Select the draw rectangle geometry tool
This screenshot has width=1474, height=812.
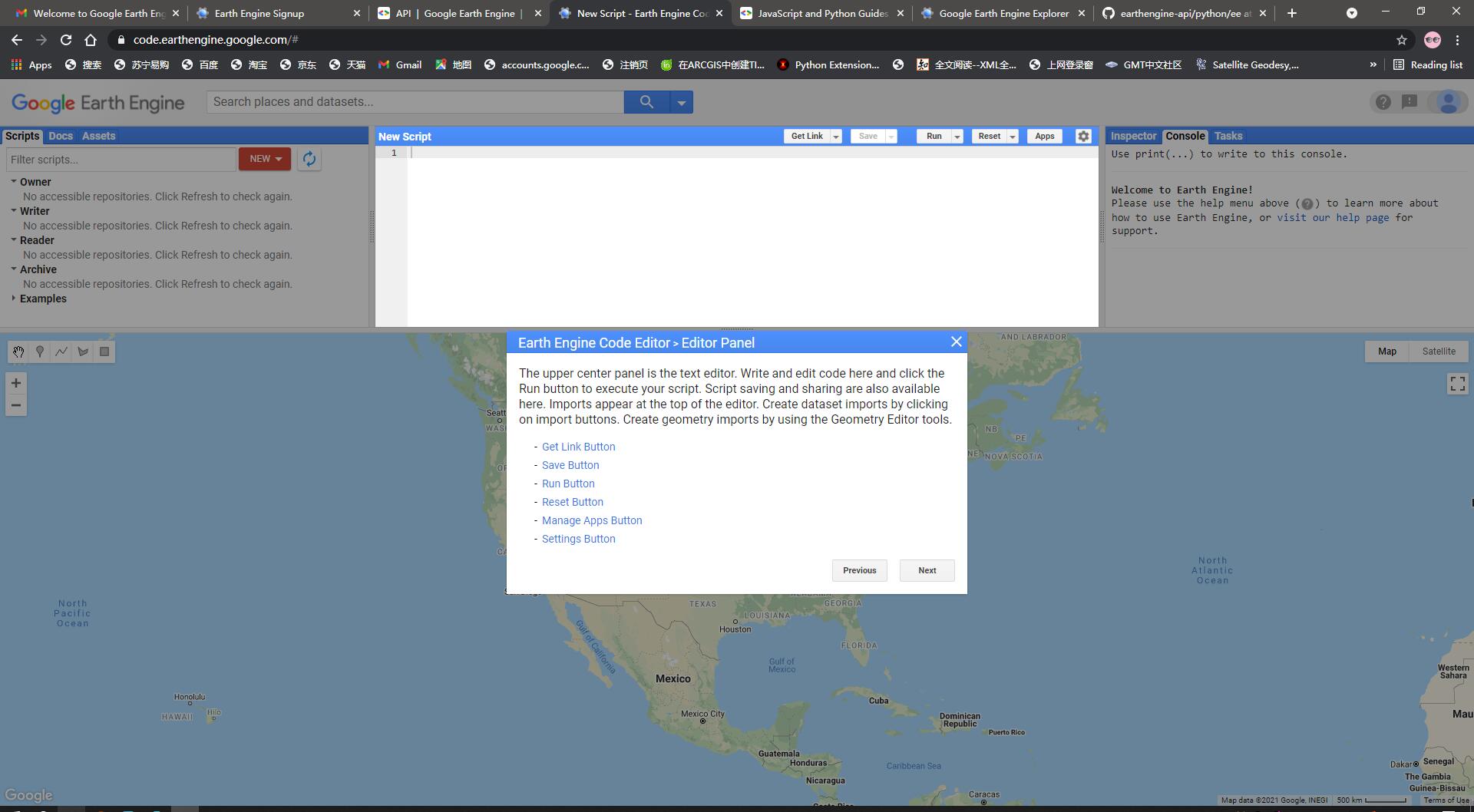104,352
